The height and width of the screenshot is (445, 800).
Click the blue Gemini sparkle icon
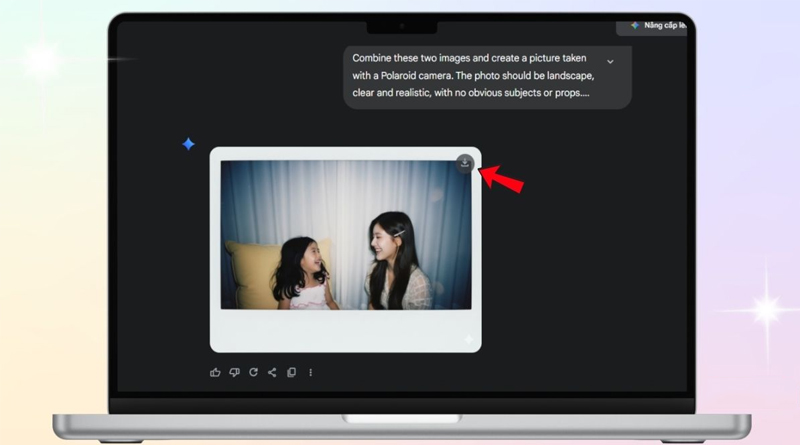(188, 144)
